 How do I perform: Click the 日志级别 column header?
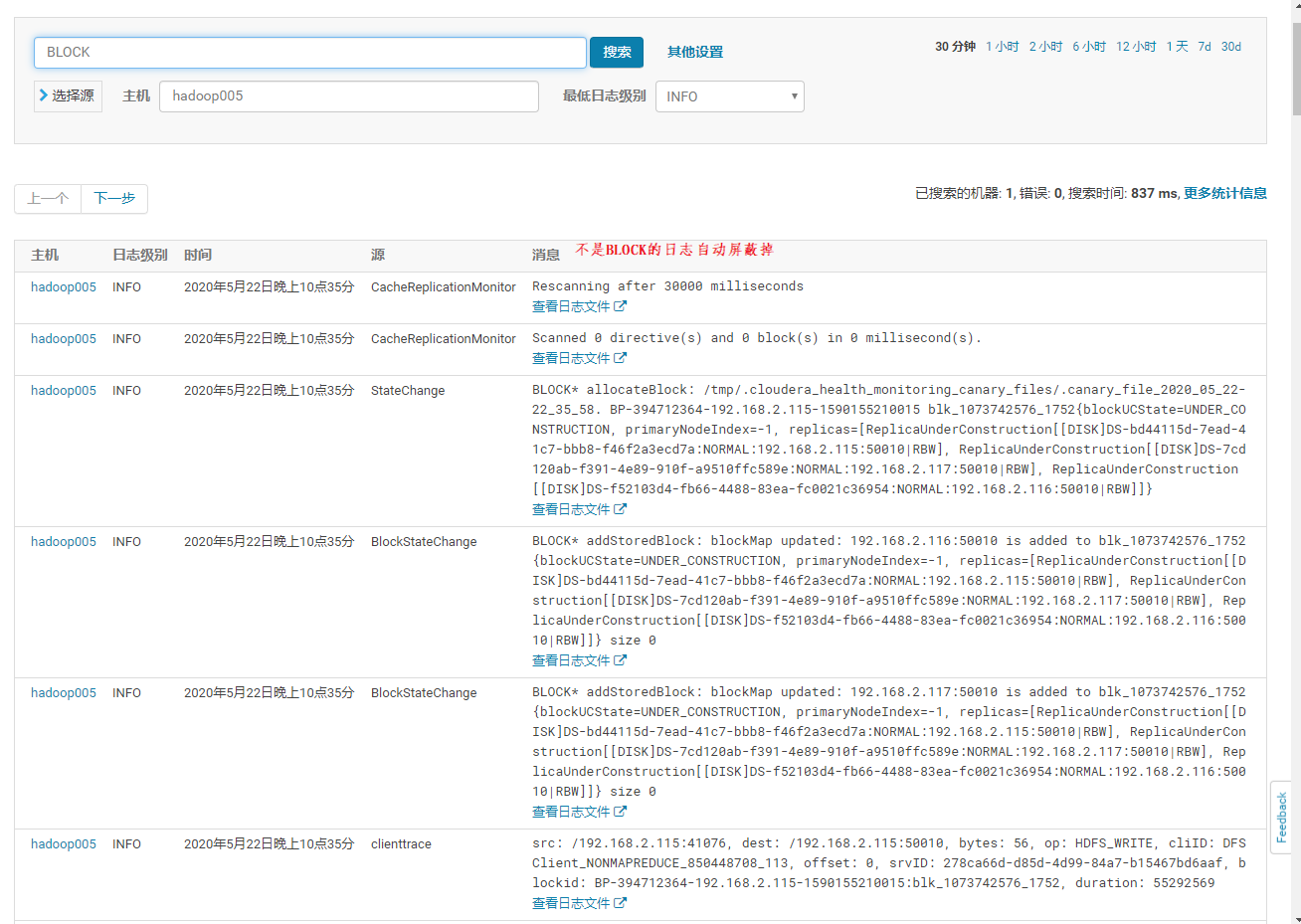click(140, 256)
